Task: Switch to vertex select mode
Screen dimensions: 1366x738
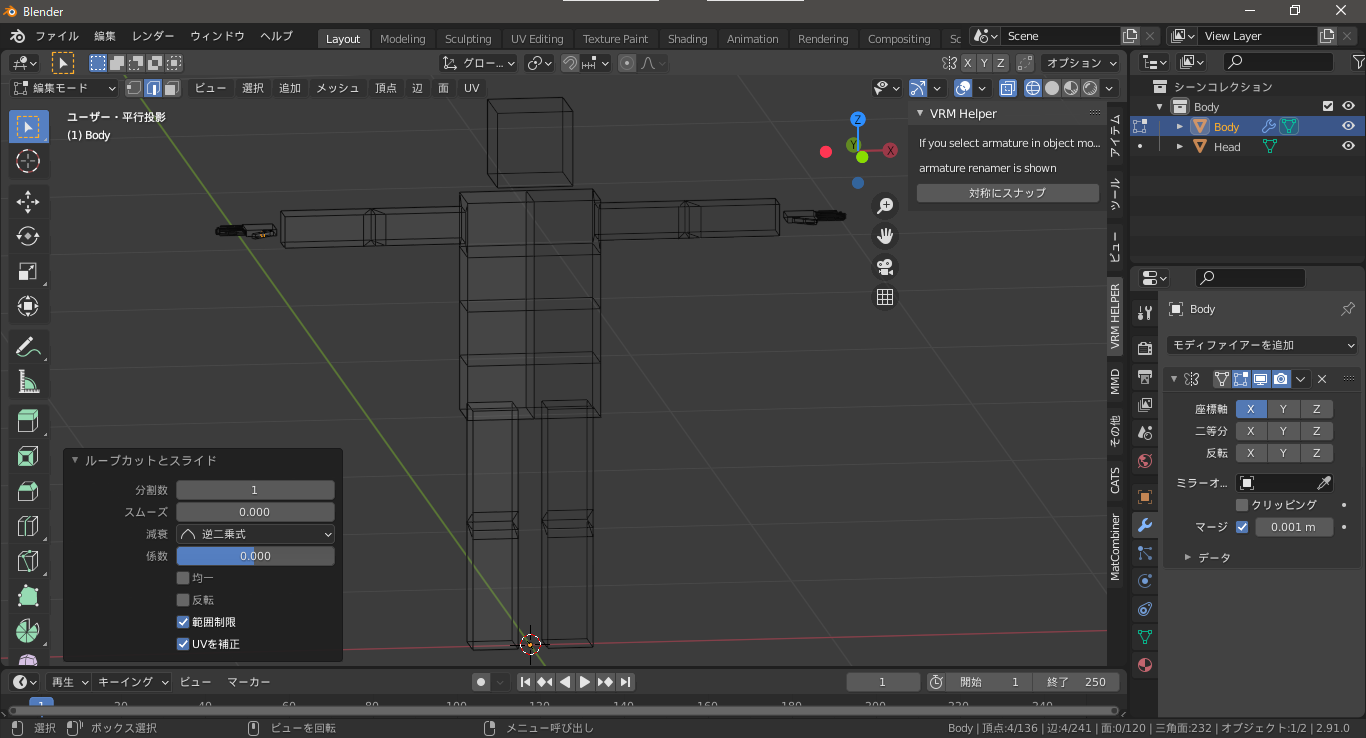Action: [x=134, y=88]
